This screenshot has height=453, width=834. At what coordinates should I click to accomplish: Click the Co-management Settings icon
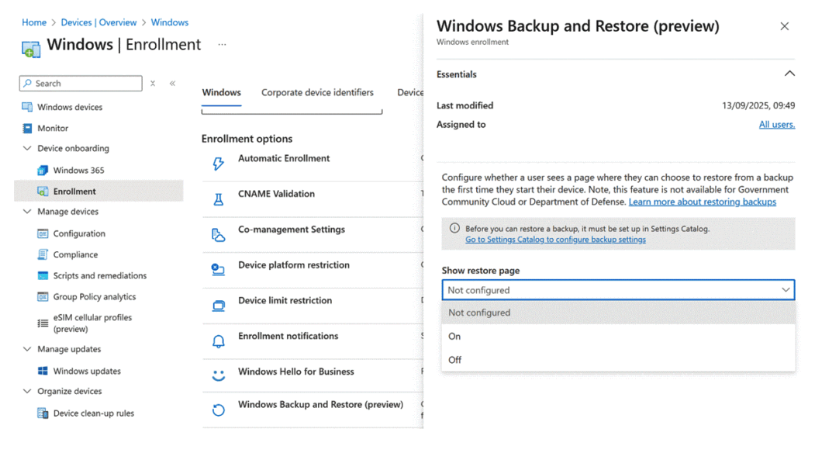(218, 235)
